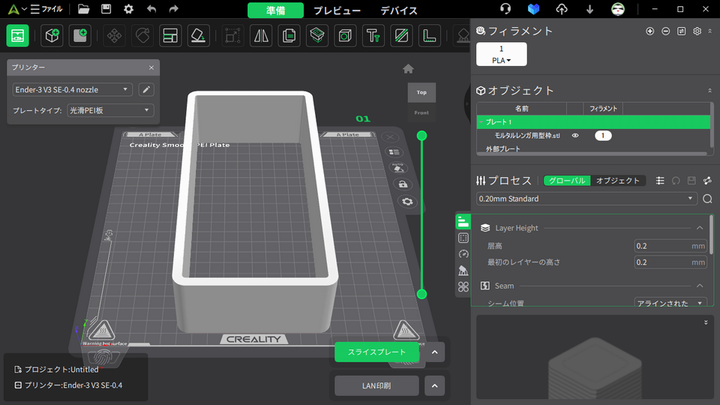Click the スライスプレート button

point(376,353)
